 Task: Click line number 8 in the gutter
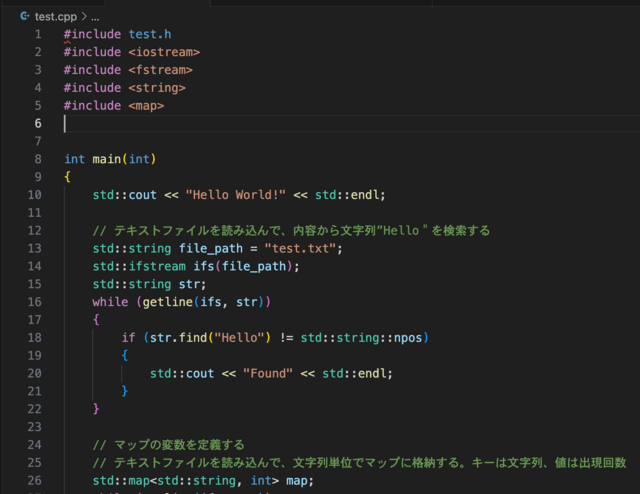37,159
